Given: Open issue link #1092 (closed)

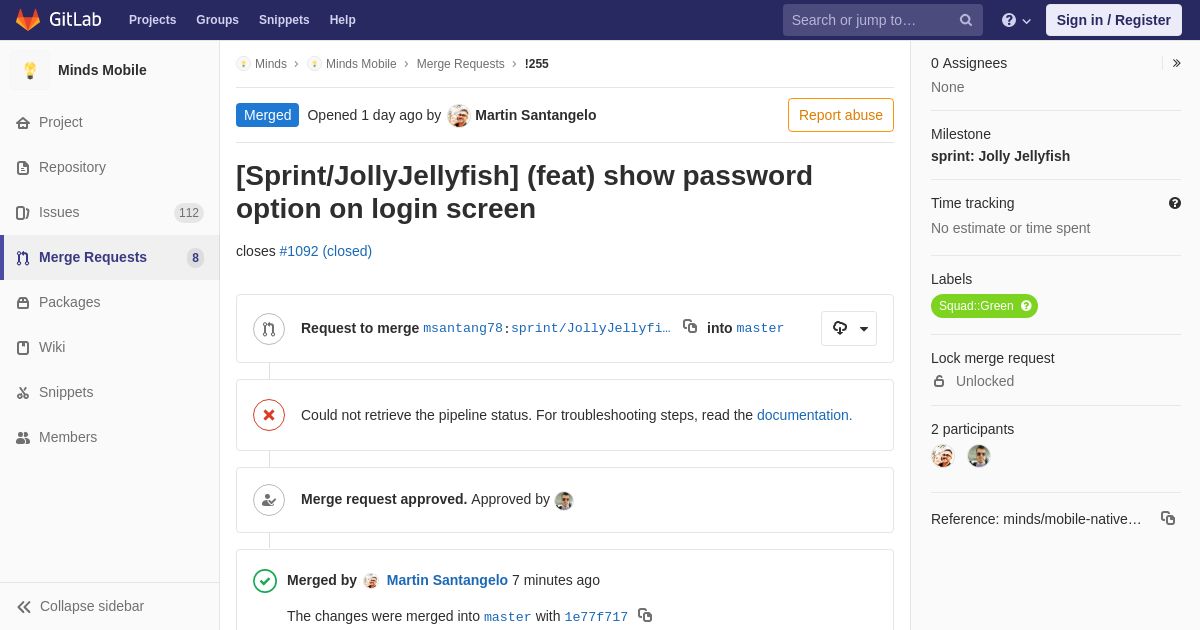Looking at the screenshot, I should [x=326, y=251].
